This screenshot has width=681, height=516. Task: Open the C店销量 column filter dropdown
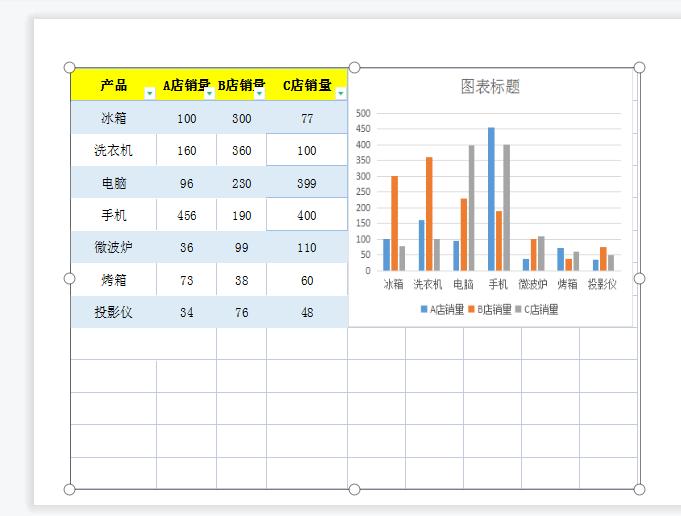(x=340, y=93)
